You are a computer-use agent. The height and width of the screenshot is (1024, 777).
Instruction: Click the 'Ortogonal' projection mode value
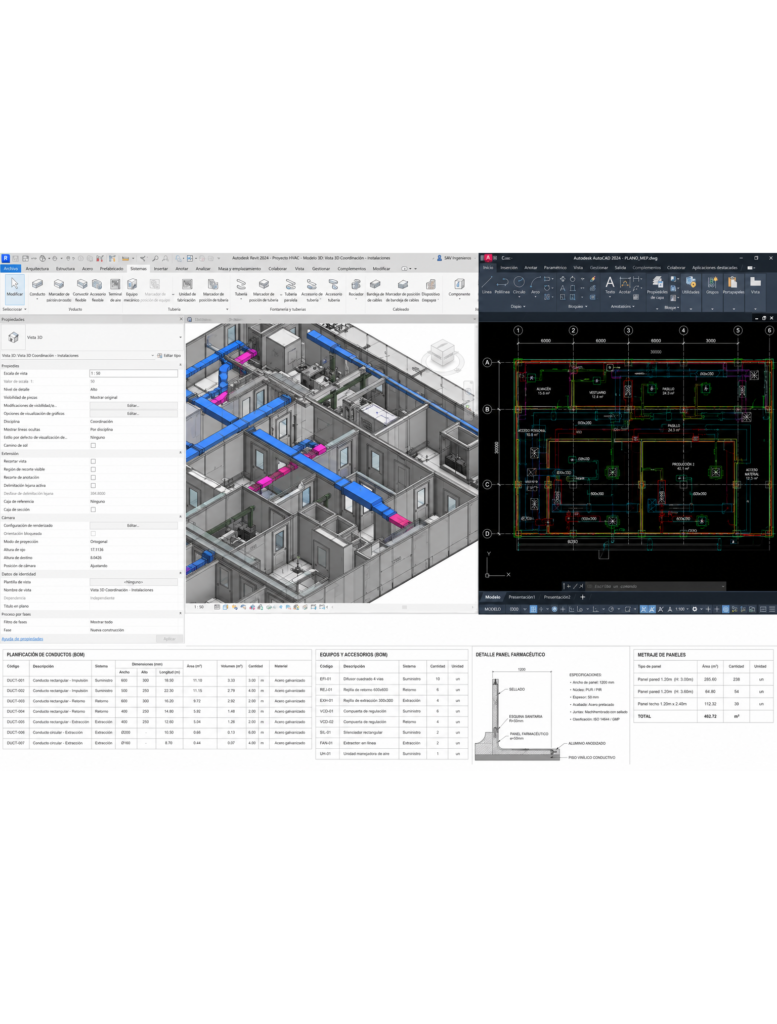[99, 541]
